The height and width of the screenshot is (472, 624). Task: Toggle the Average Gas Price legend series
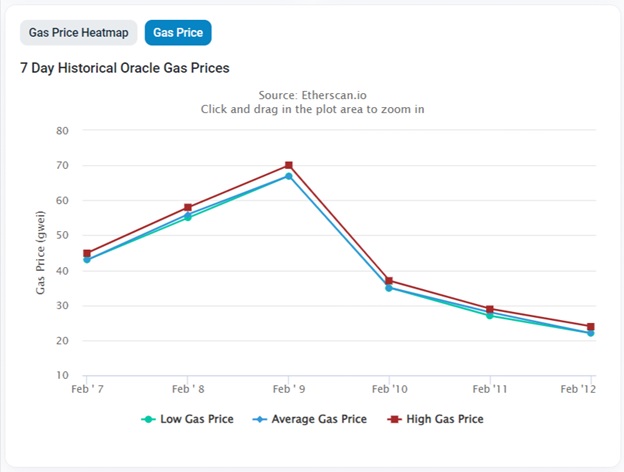(310, 419)
